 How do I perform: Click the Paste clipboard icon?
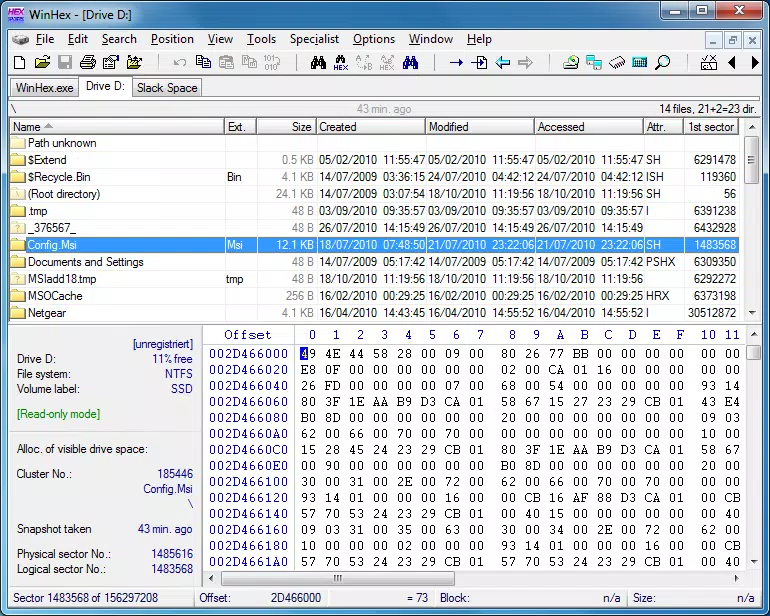pos(226,62)
